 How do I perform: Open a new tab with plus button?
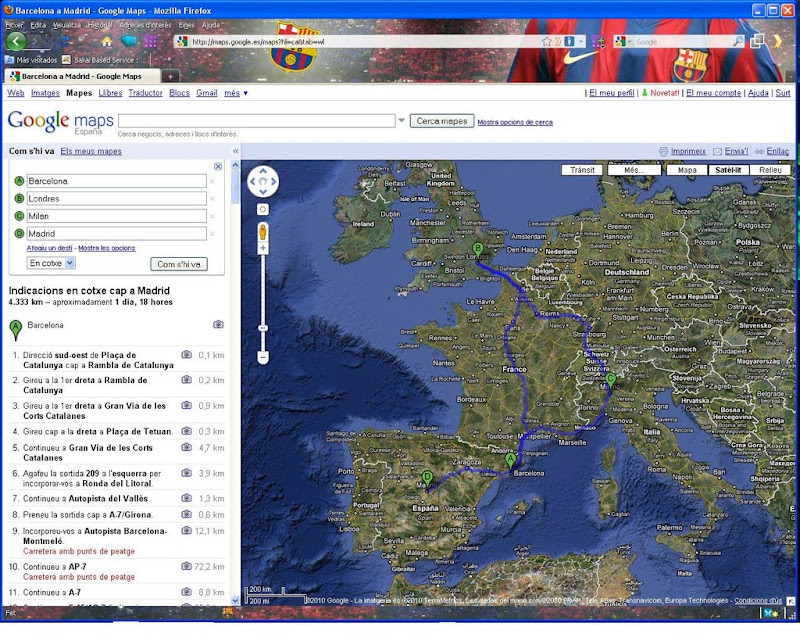[170, 77]
